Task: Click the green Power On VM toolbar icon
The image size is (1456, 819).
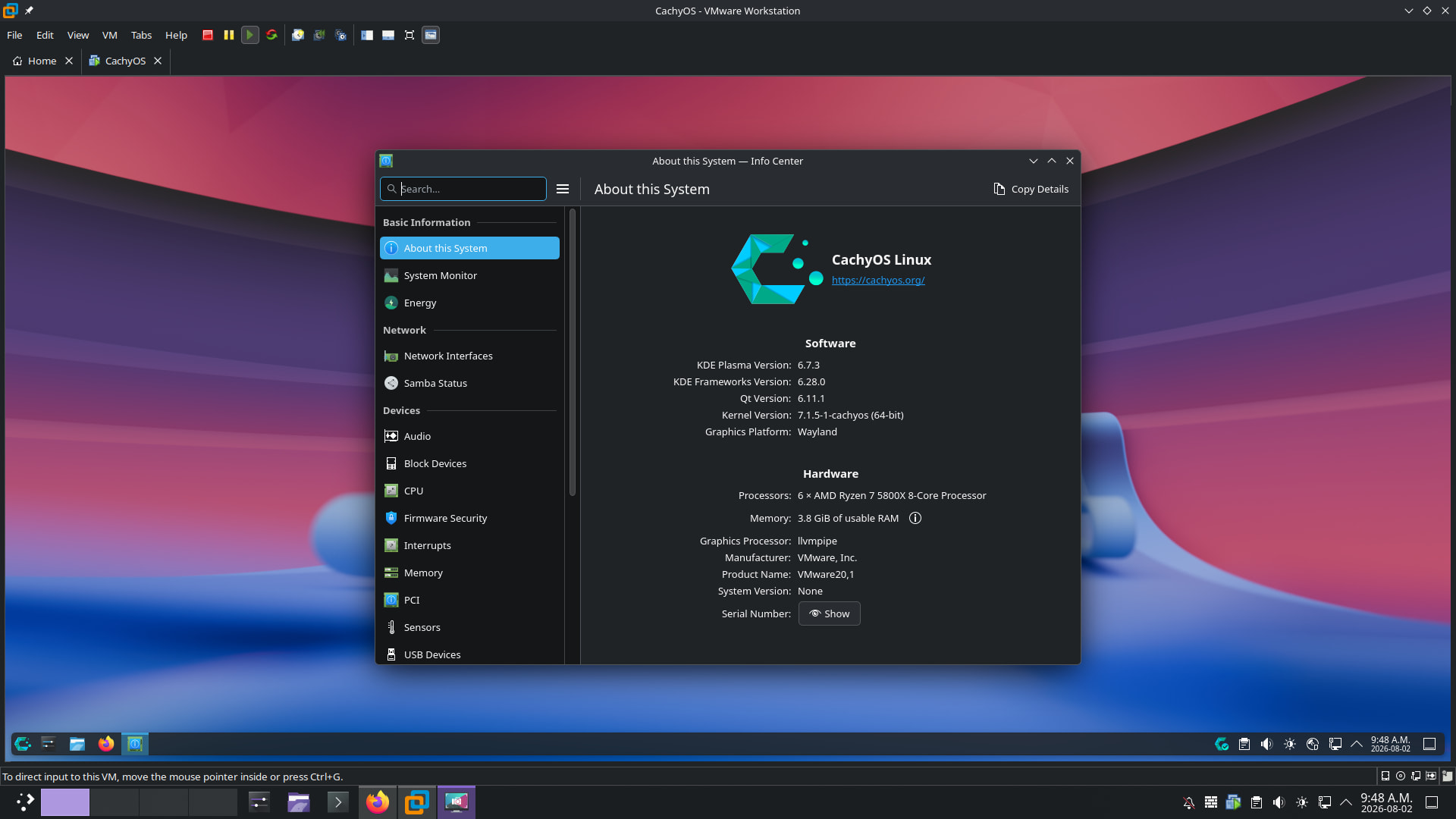Action: [250, 35]
